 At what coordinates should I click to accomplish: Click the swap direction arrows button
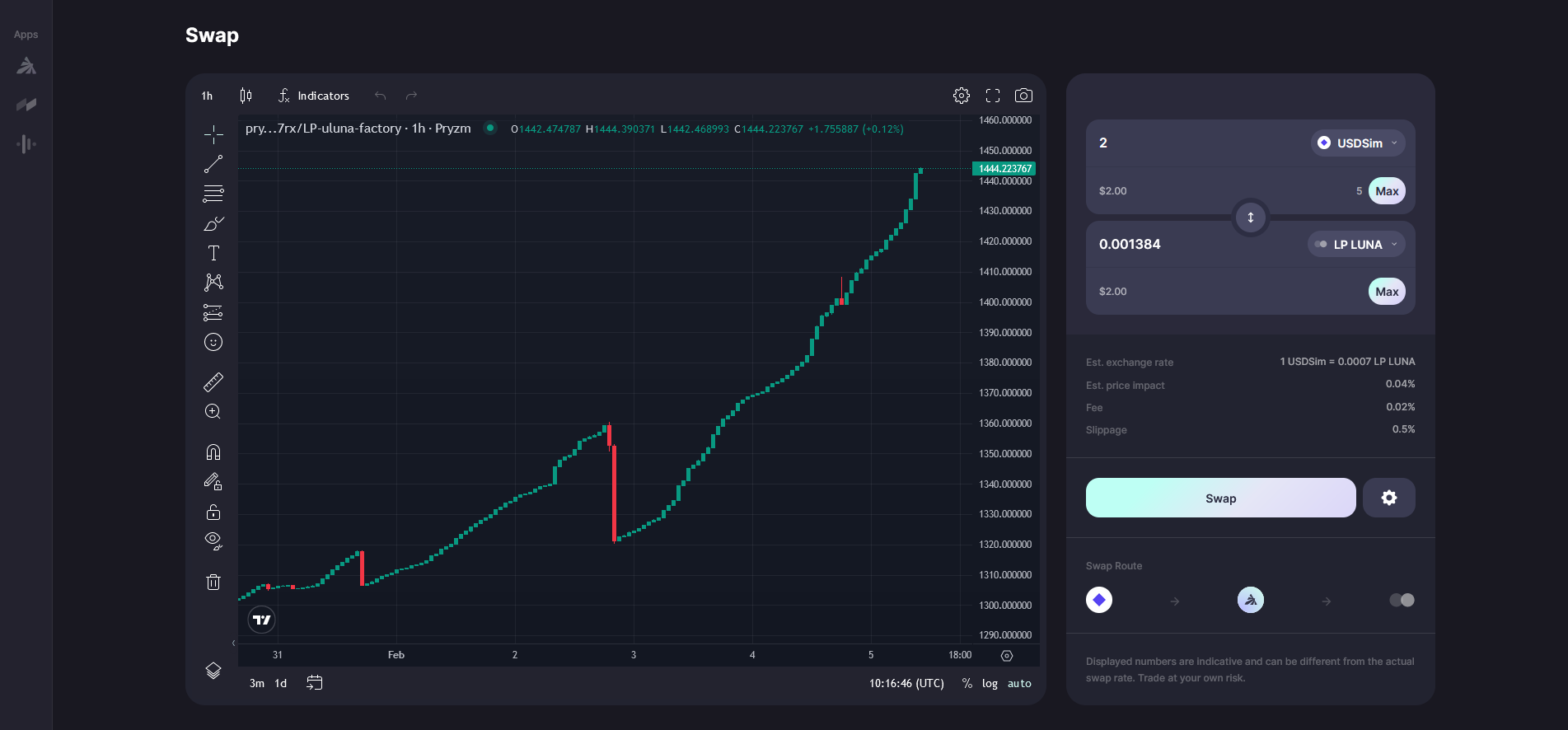1250,218
